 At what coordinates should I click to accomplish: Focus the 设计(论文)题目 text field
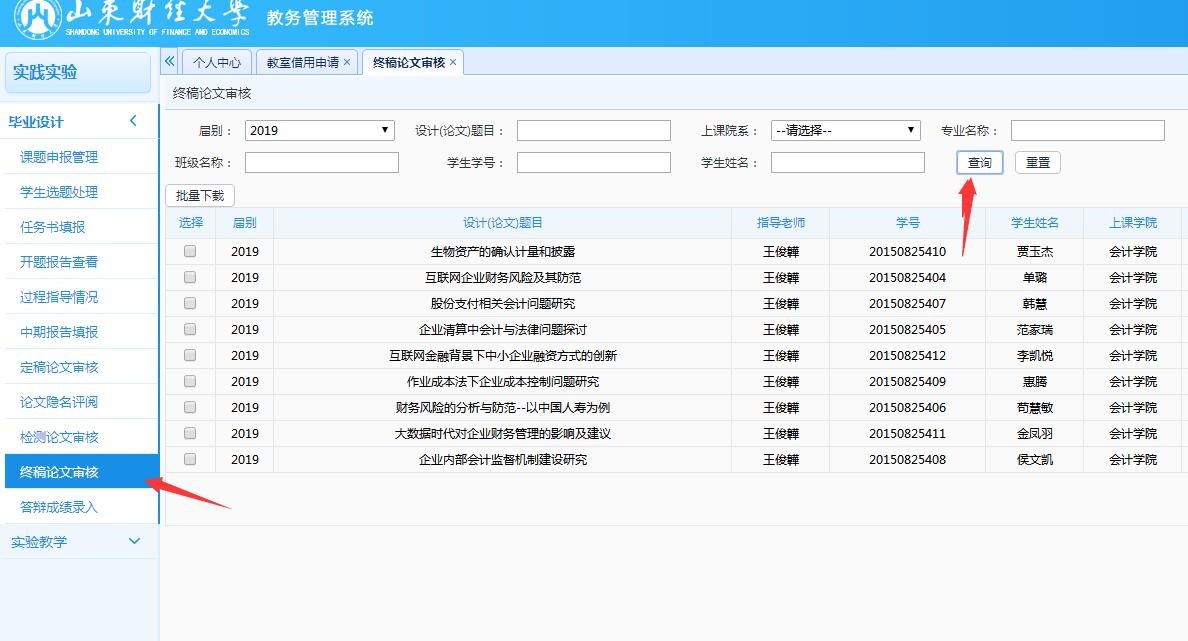point(593,131)
